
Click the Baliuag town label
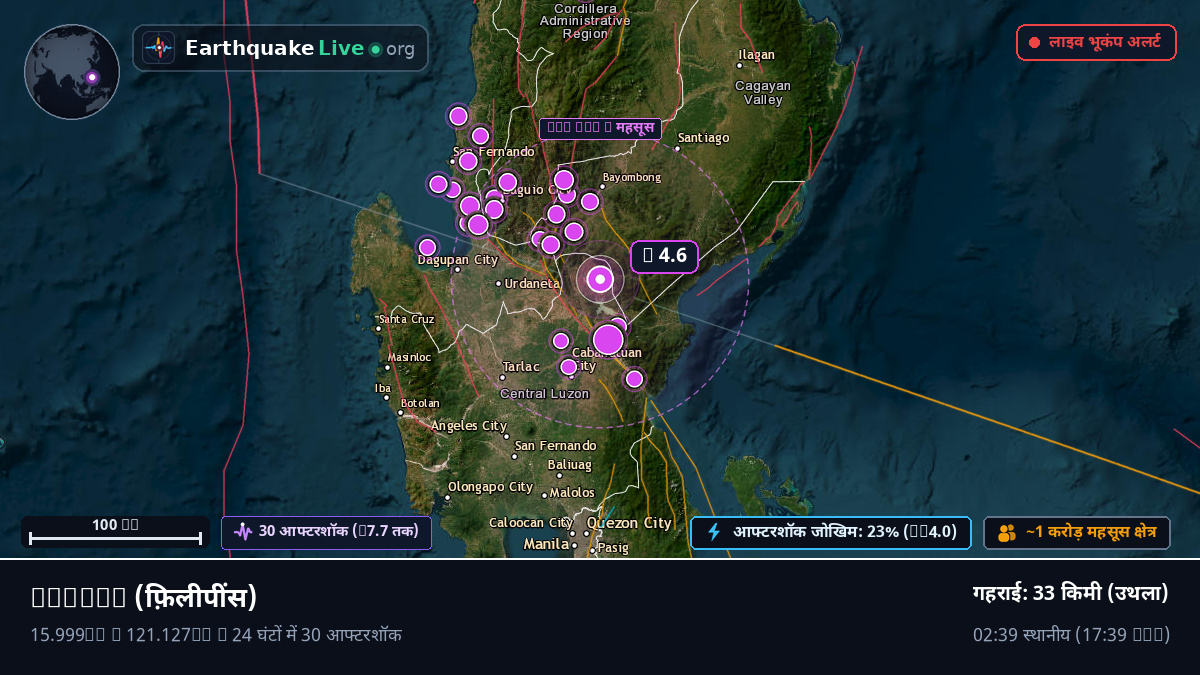[x=570, y=465]
